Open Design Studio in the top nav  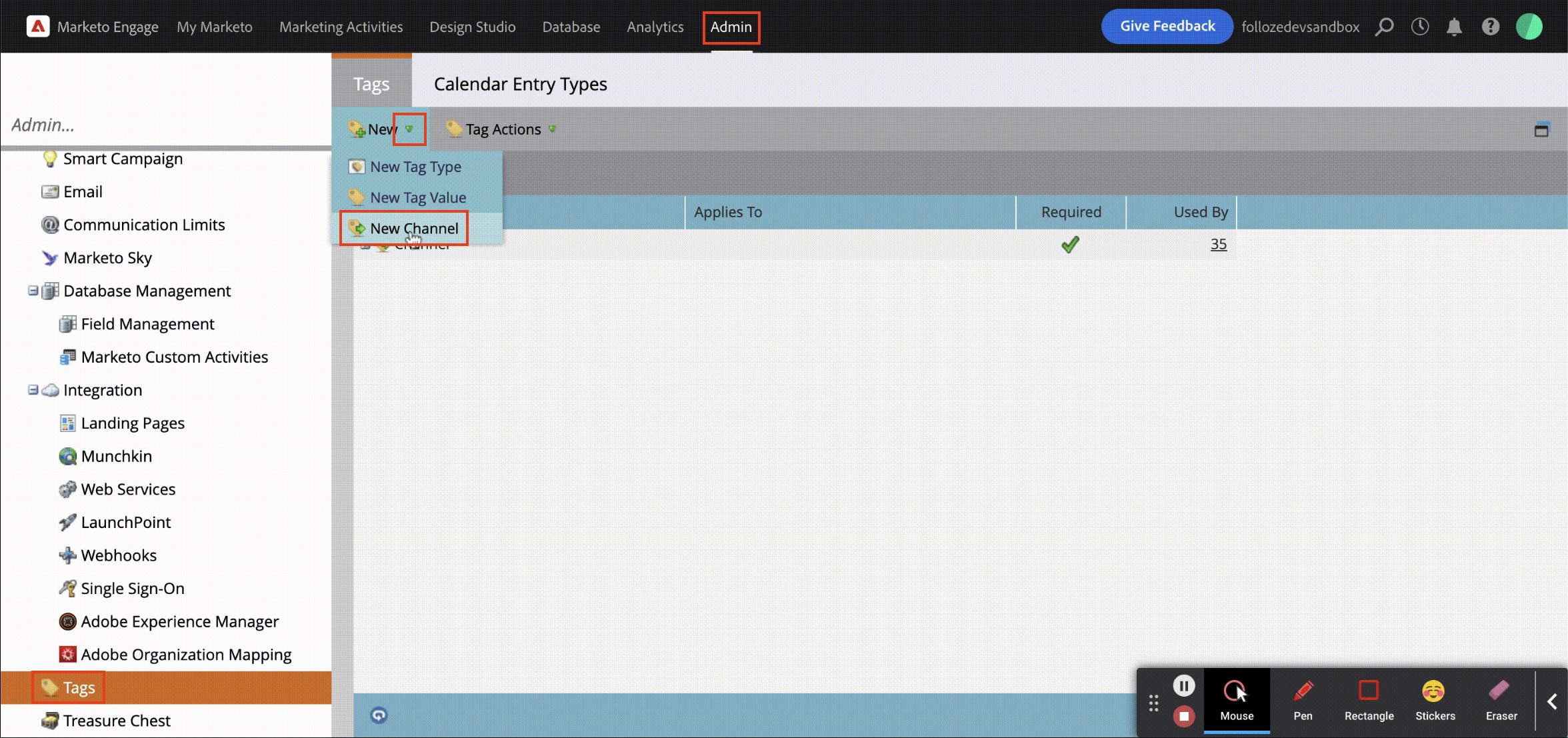(472, 27)
